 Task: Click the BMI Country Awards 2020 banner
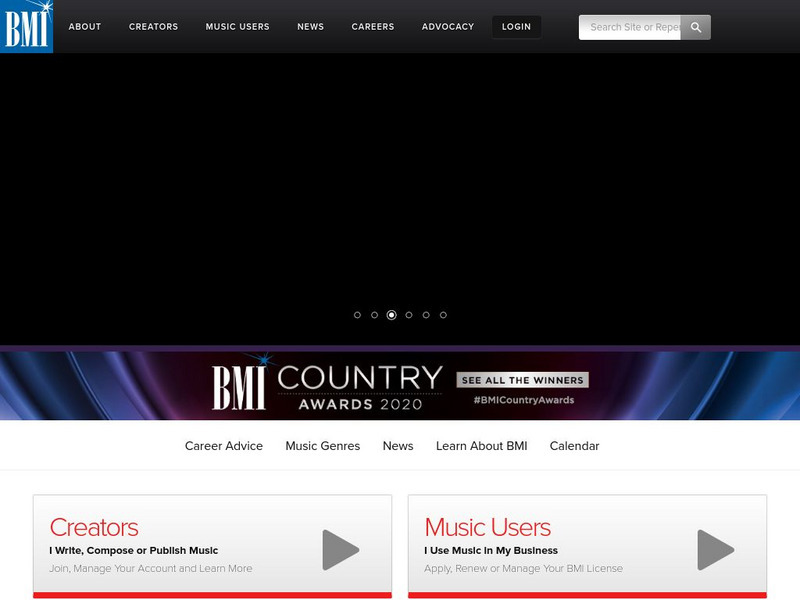point(400,386)
